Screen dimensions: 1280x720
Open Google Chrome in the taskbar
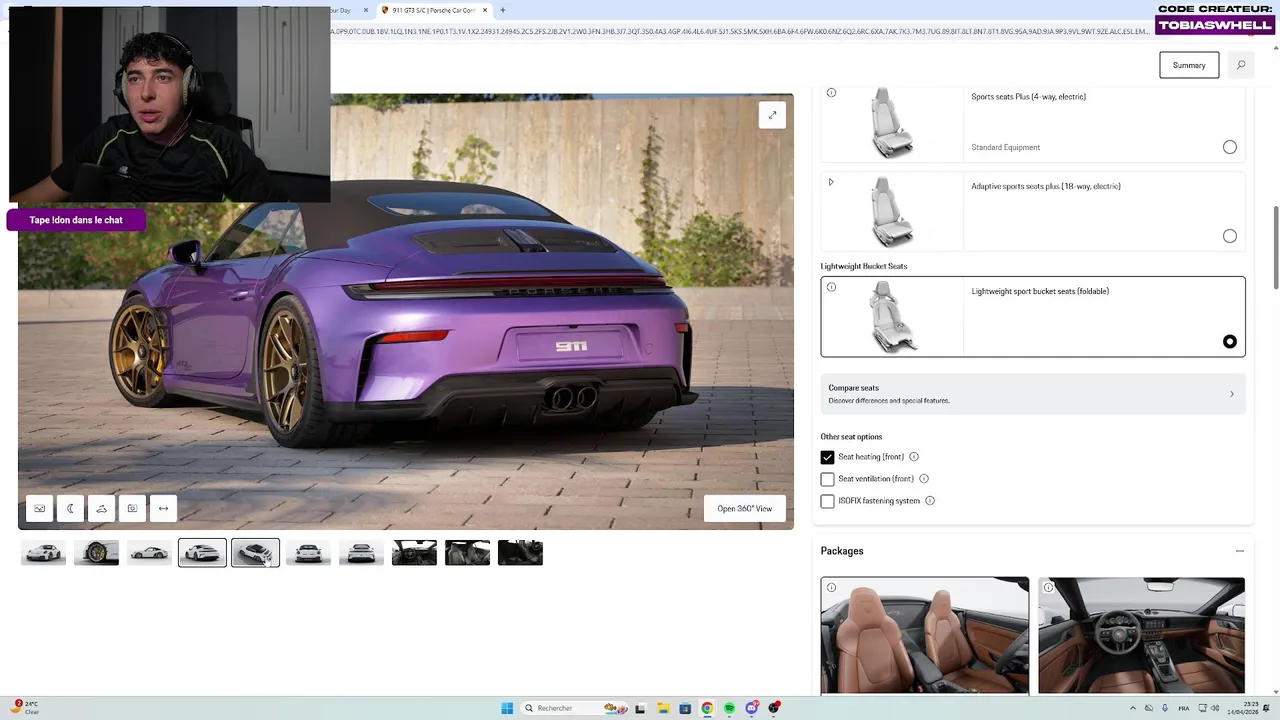coord(707,708)
